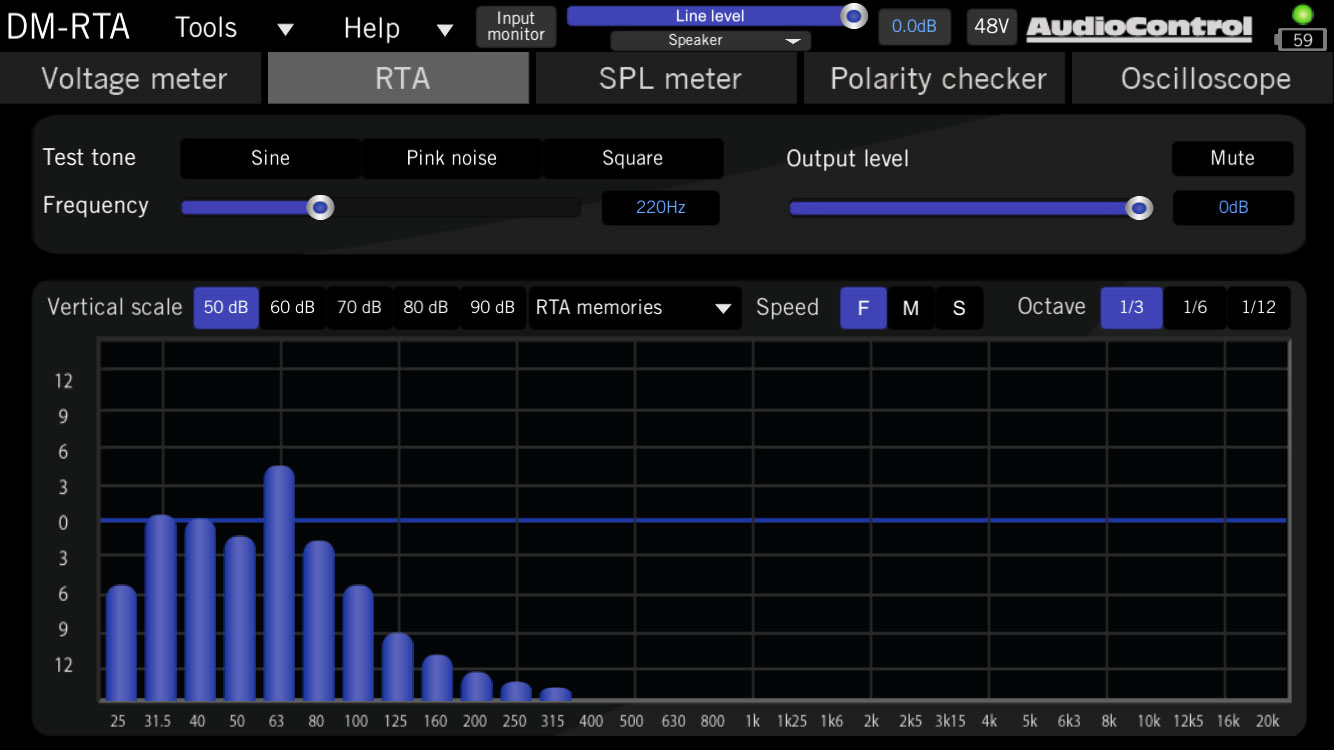1334x750 pixels.
Task: Open the Help menu
Action: [372, 27]
